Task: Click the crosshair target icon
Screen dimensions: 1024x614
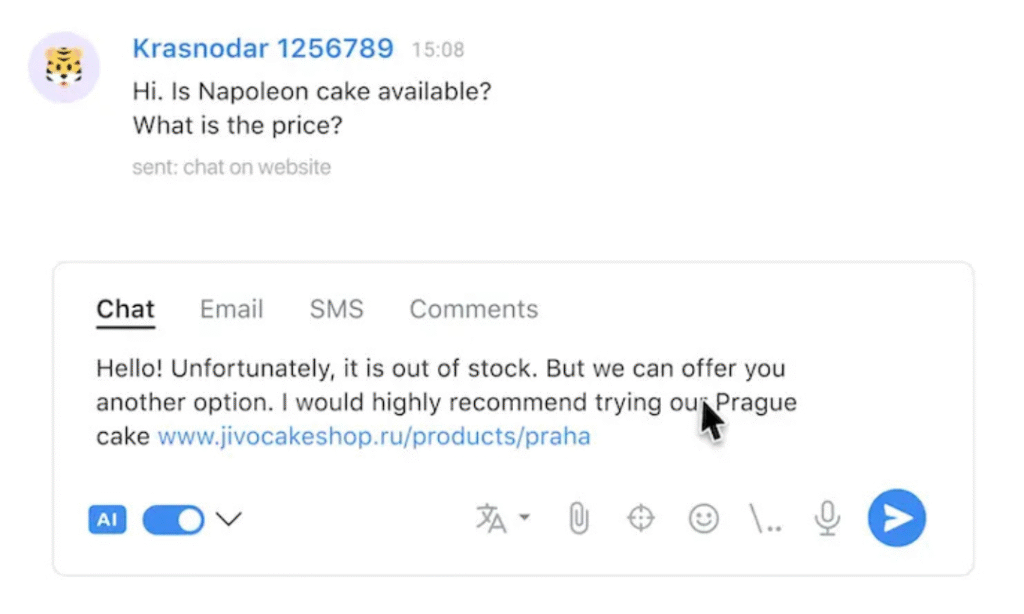Action: [x=640, y=518]
